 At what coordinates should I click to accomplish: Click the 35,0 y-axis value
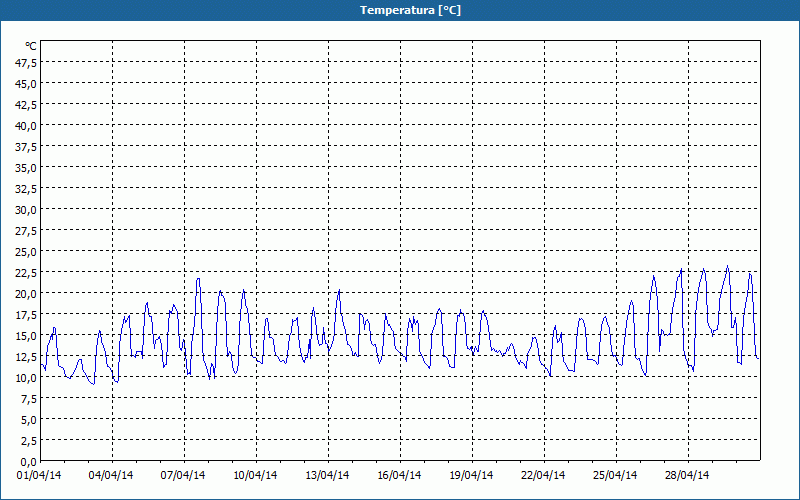click(27, 168)
